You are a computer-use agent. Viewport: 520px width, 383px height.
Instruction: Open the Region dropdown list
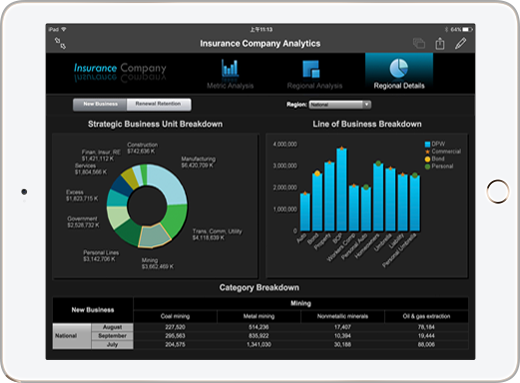[340, 105]
